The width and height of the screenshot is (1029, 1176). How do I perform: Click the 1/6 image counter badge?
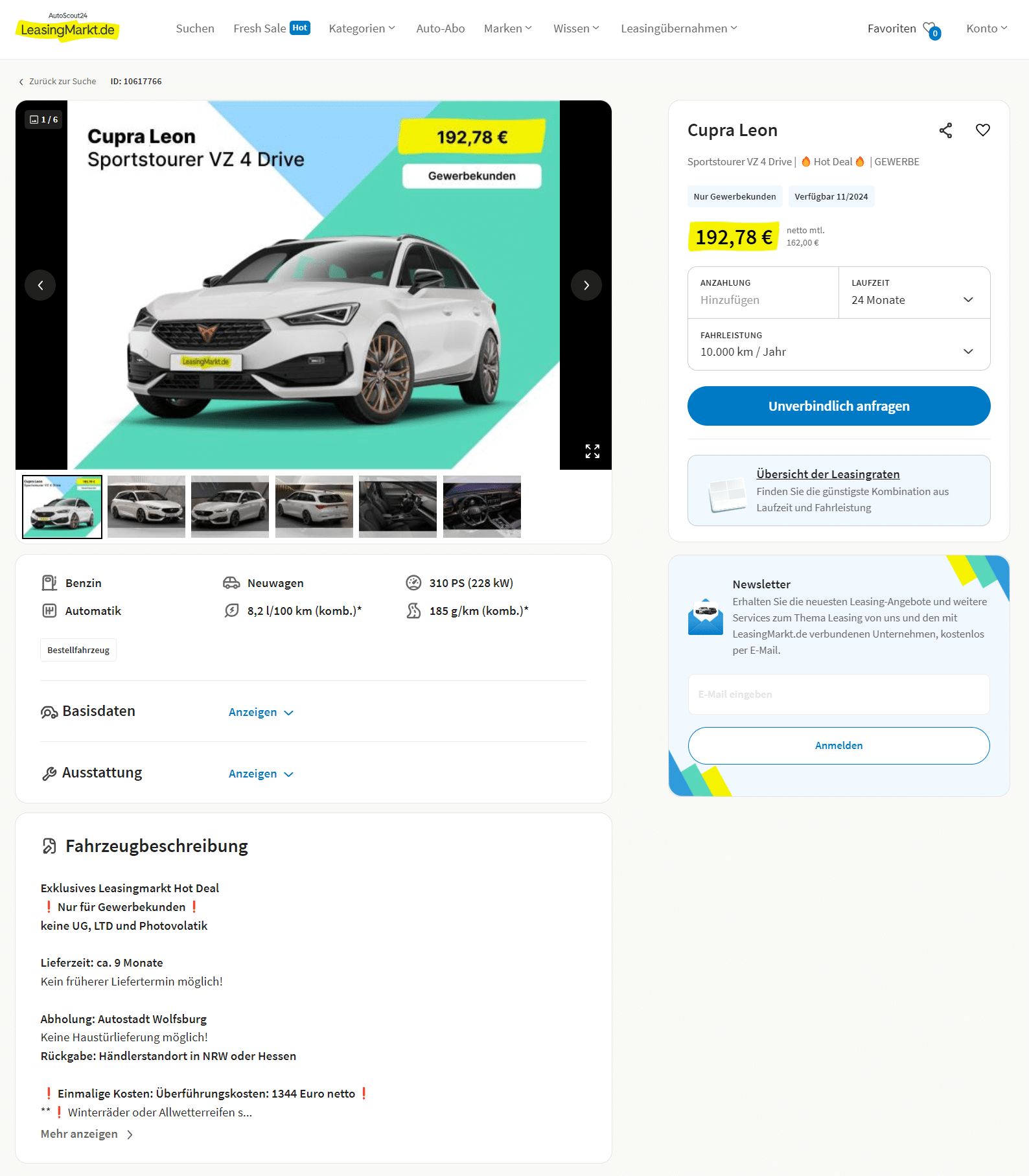(43, 119)
